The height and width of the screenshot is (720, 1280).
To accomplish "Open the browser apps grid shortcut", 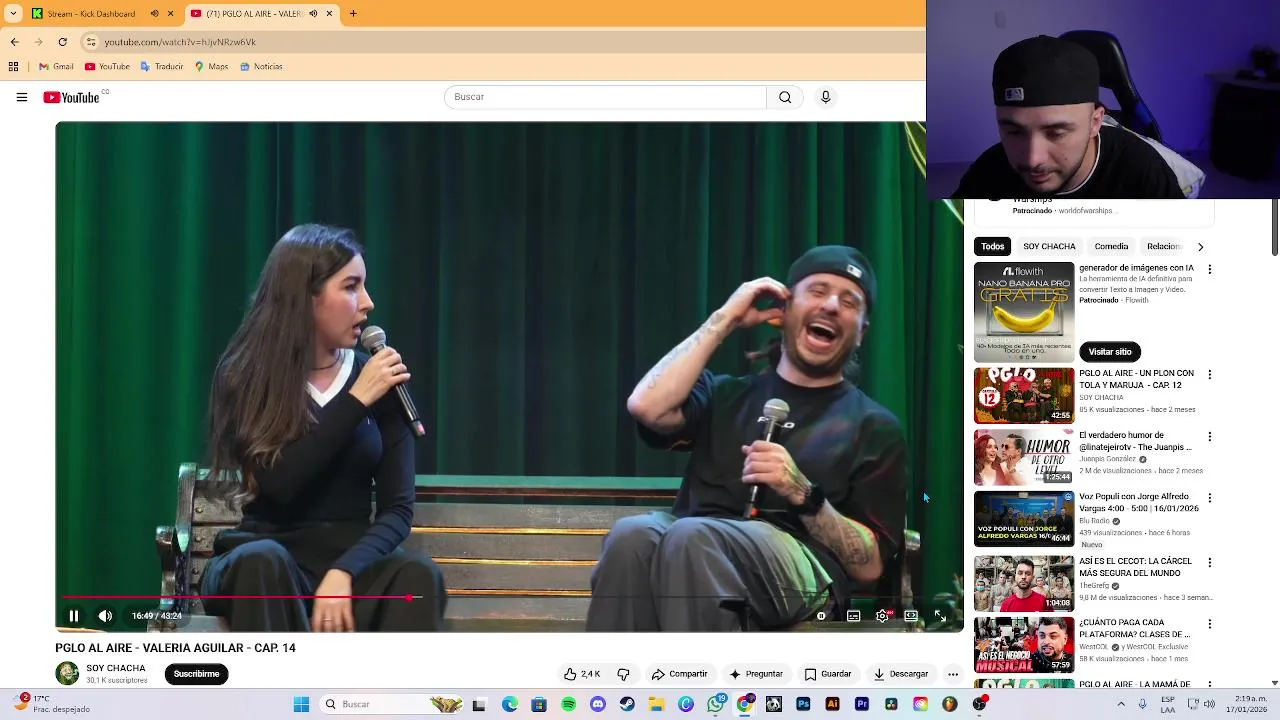I will coord(13,67).
